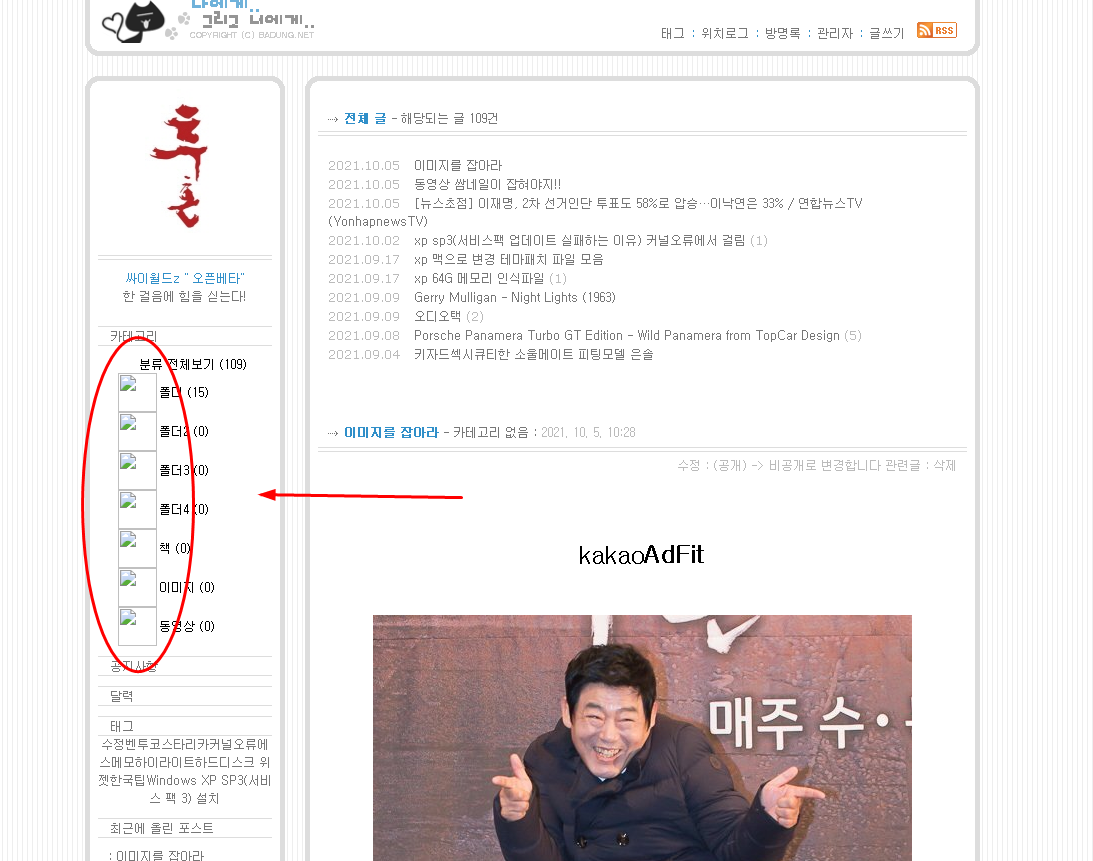The image size is (1093, 861).
Task: Click the blue 이미지를 잡아라 post title
Action: 391,432
